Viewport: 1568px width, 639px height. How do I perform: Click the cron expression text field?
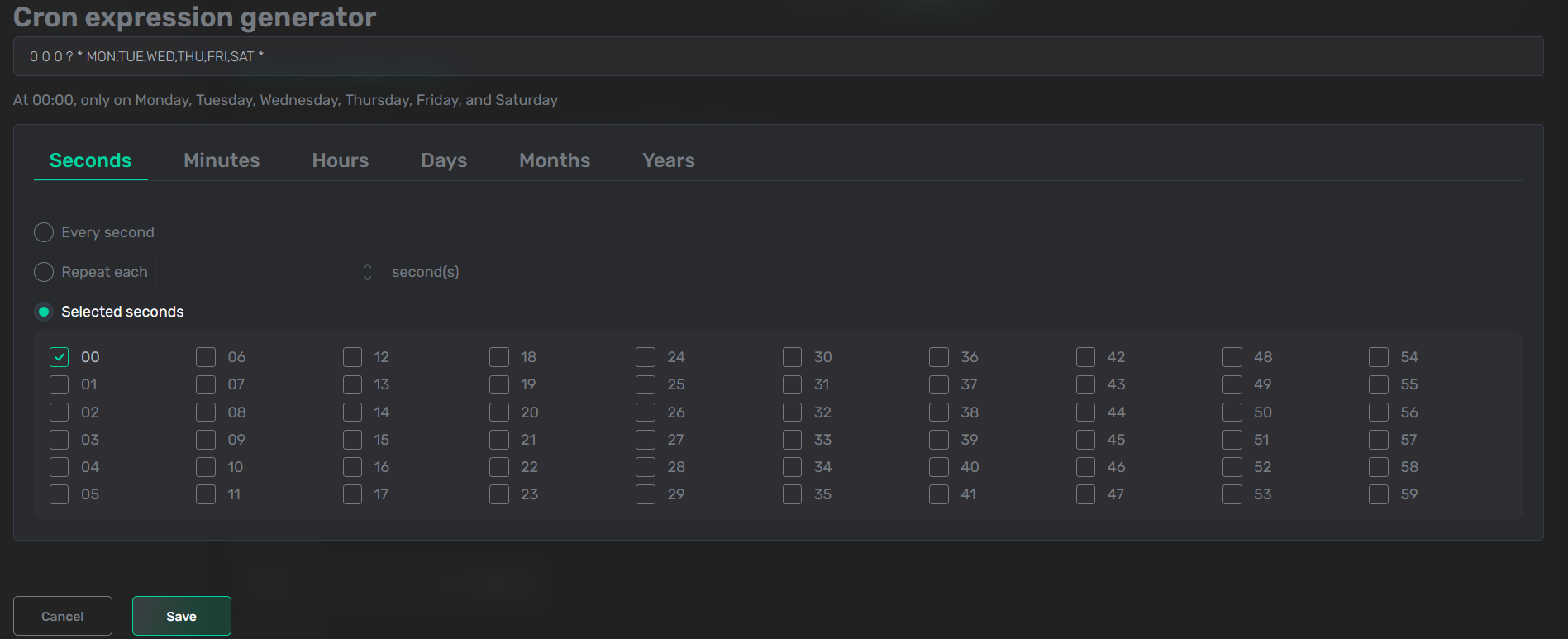(777, 56)
